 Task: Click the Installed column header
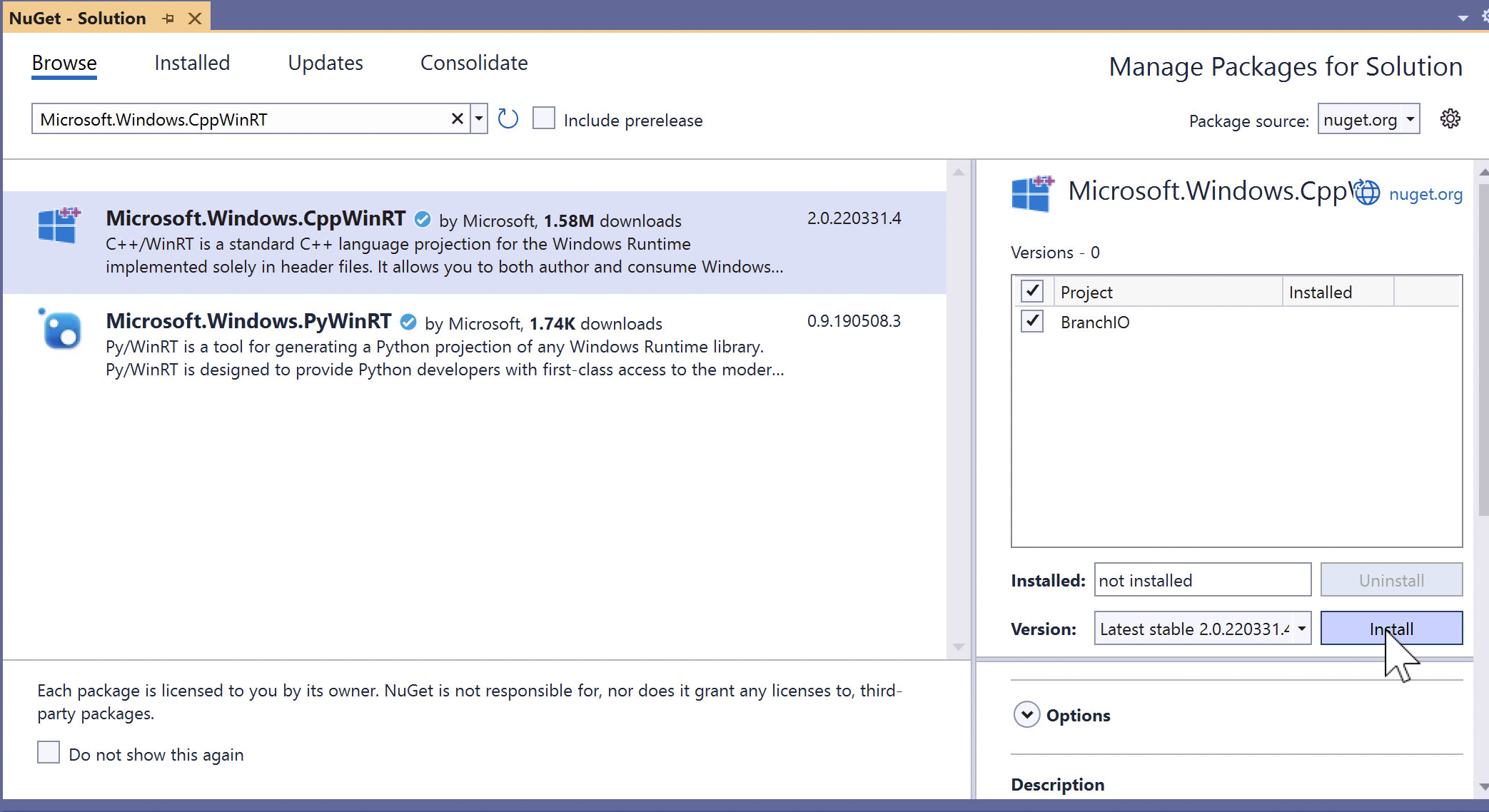coord(1338,291)
